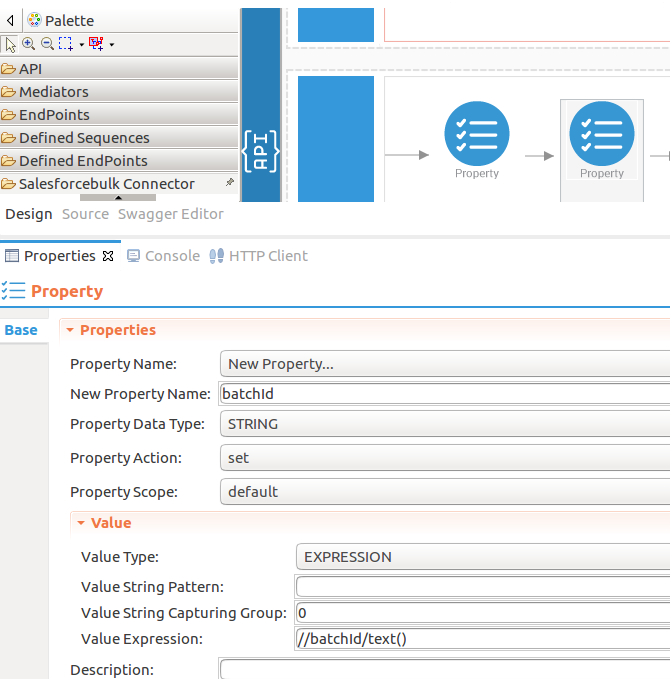
Task: Expand the API palette folder
Action: (119, 68)
